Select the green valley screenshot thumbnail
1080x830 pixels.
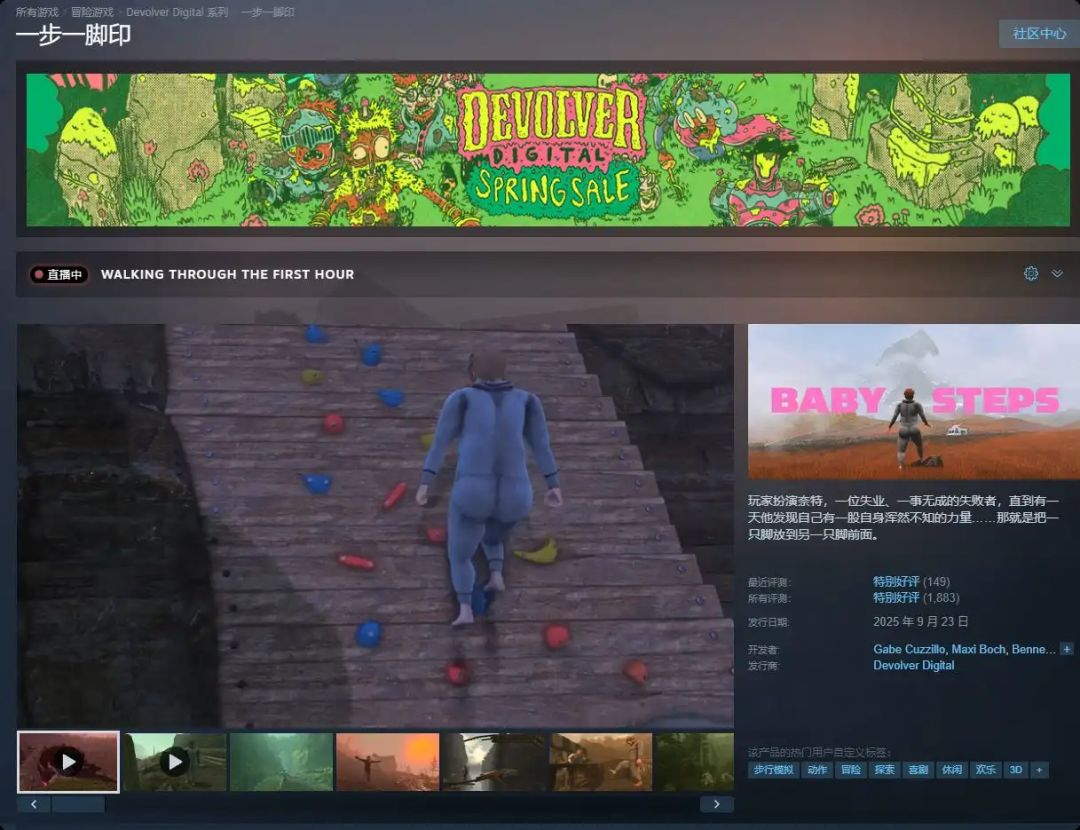pos(281,762)
